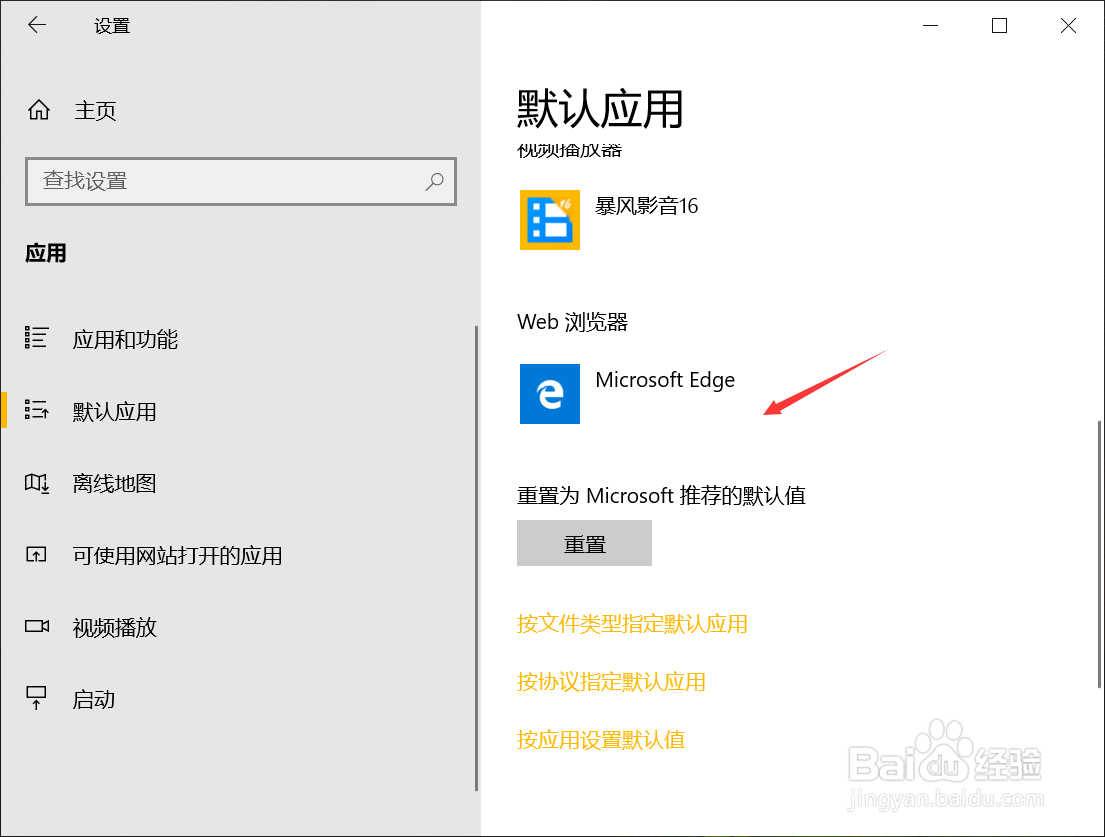Click the magnifier icon in the search box
Screen dimensions: 1105x837
[434, 181]
